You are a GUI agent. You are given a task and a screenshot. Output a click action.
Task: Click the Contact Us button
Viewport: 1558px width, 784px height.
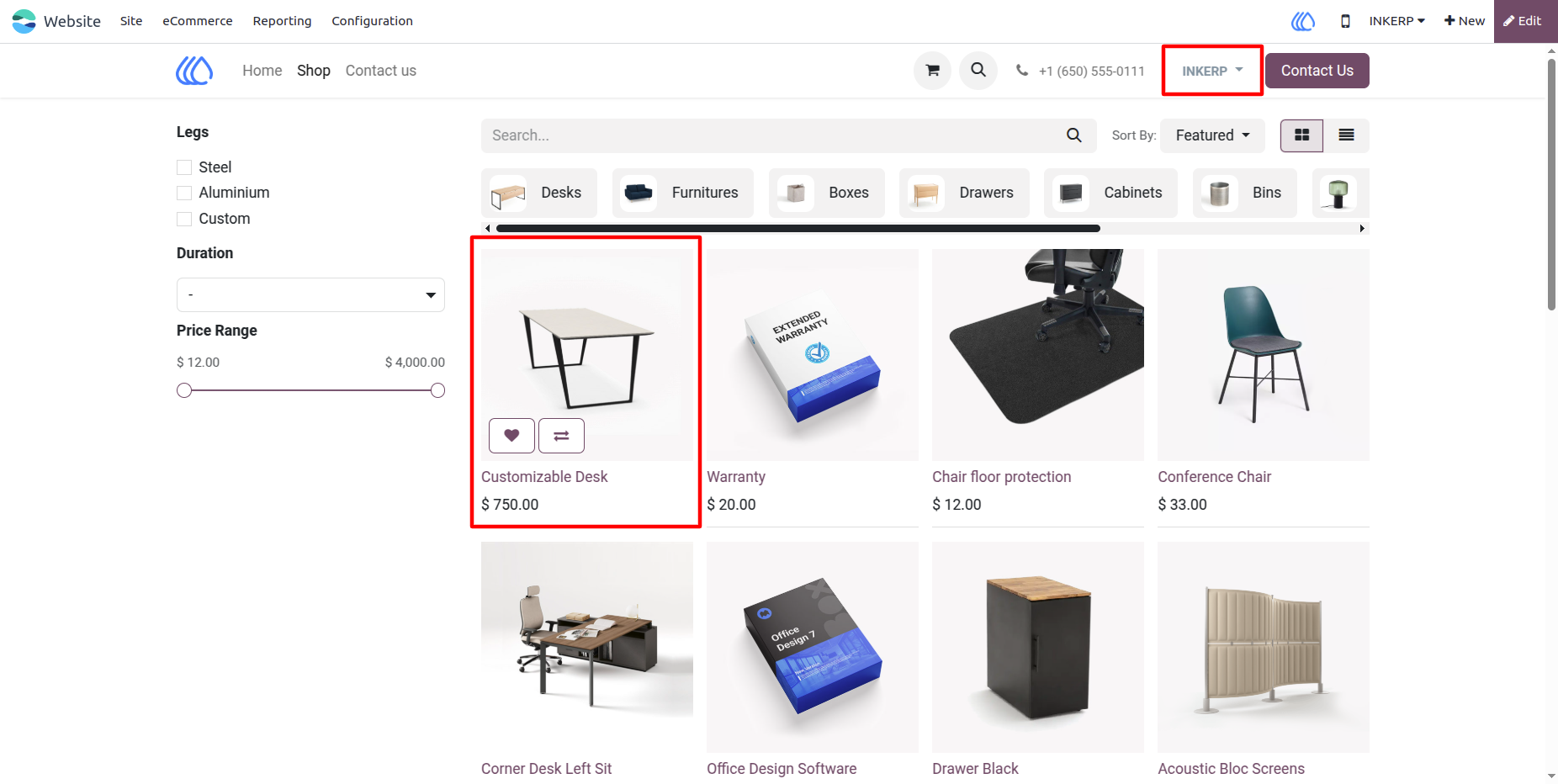(x=1317, y=71)
